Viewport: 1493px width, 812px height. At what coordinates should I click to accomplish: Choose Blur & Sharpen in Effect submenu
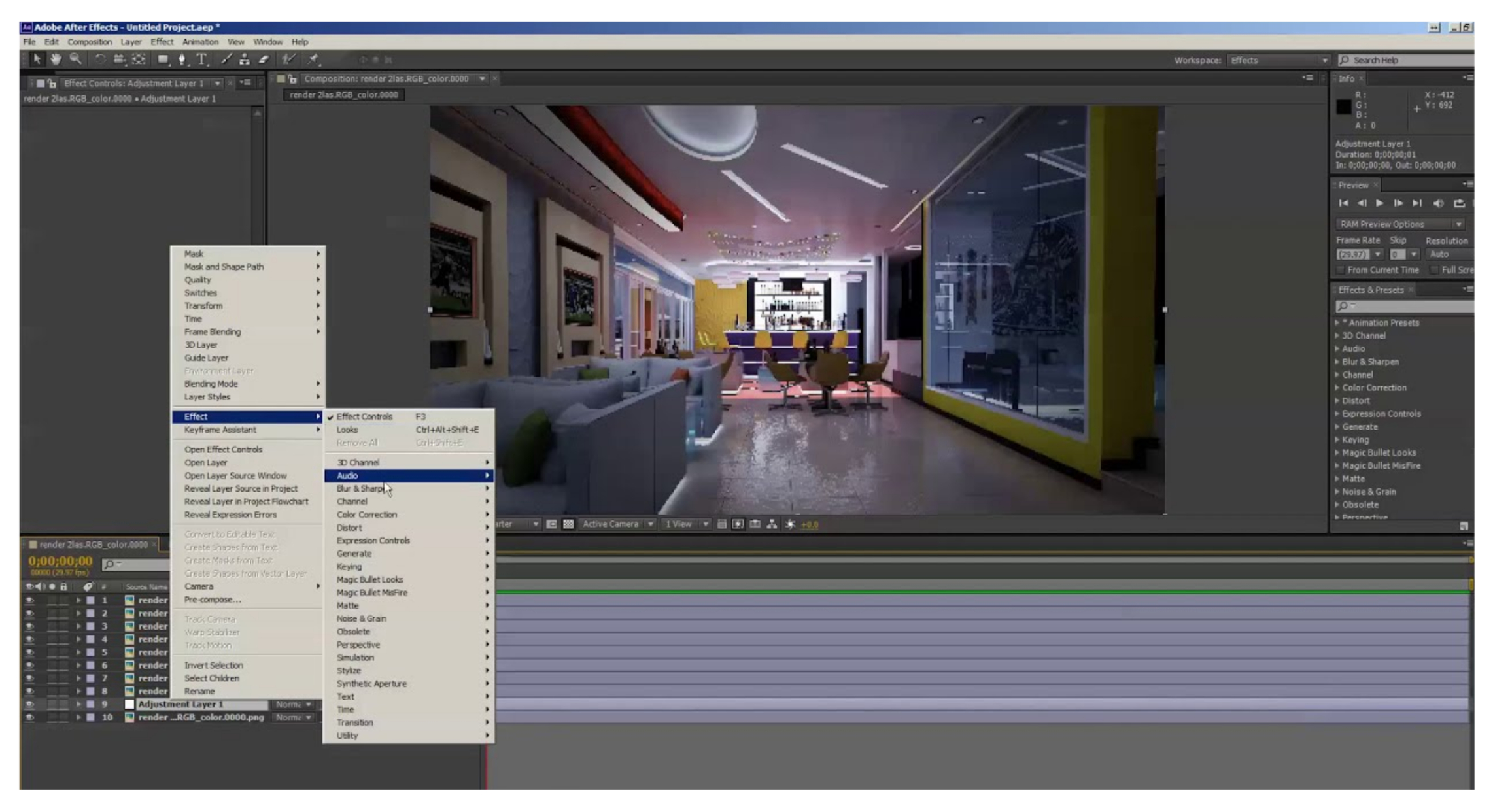click(360, 489)
